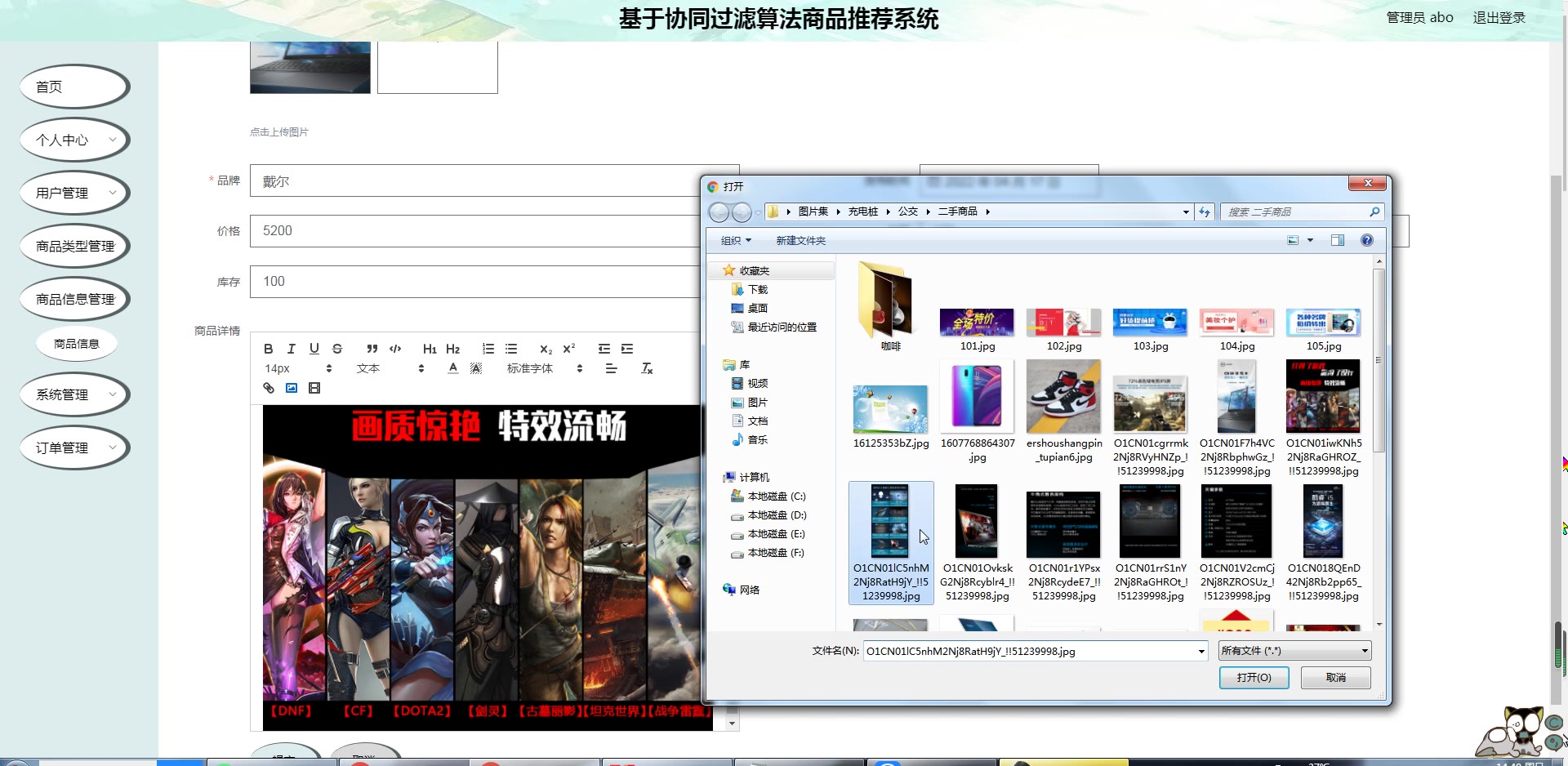Viewport: 1568px width, 766px height.
Task: Insert code block in editor
Action: (x=395, y=349)
